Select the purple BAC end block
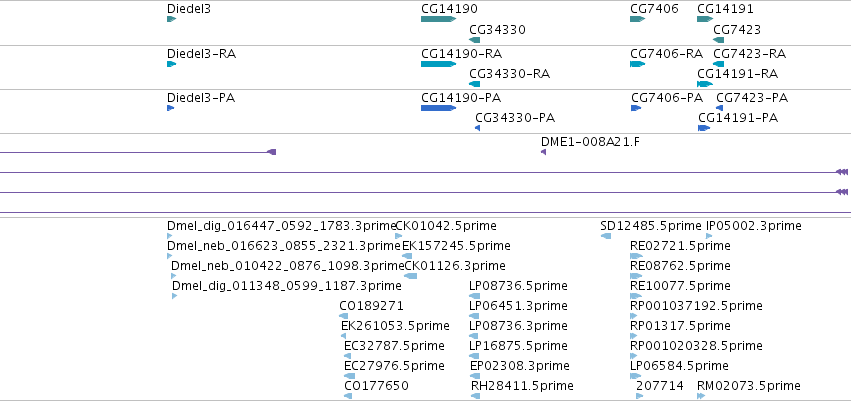The width and height of the screenshot is (851, 401). tap(272, 152)
